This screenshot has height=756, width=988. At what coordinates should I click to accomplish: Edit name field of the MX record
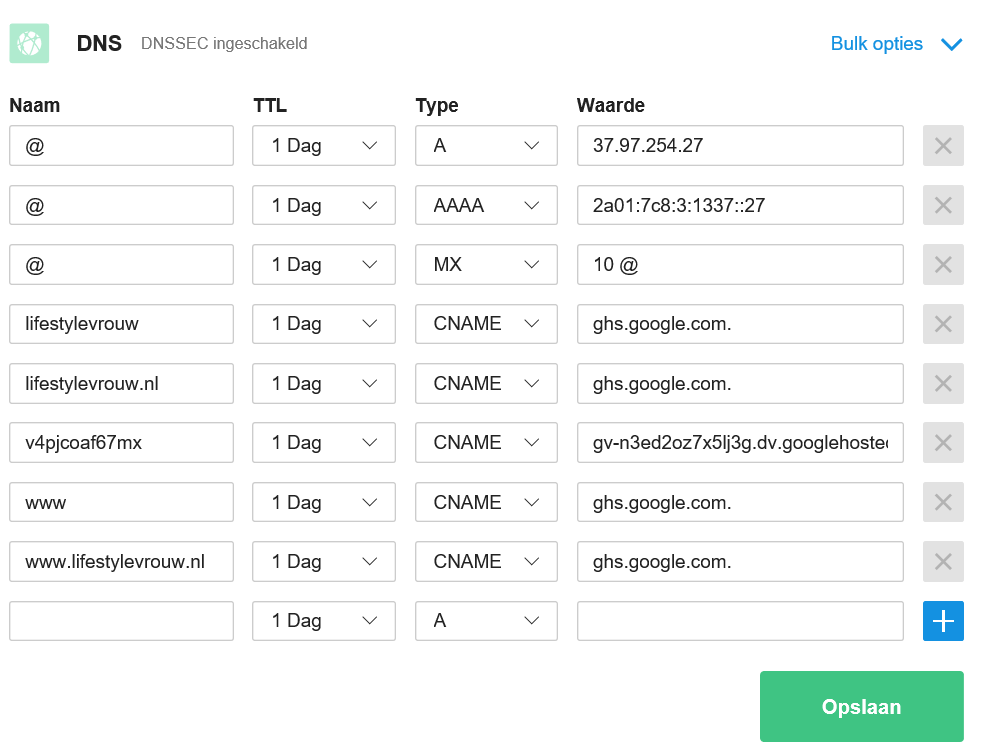pos(122,265)
